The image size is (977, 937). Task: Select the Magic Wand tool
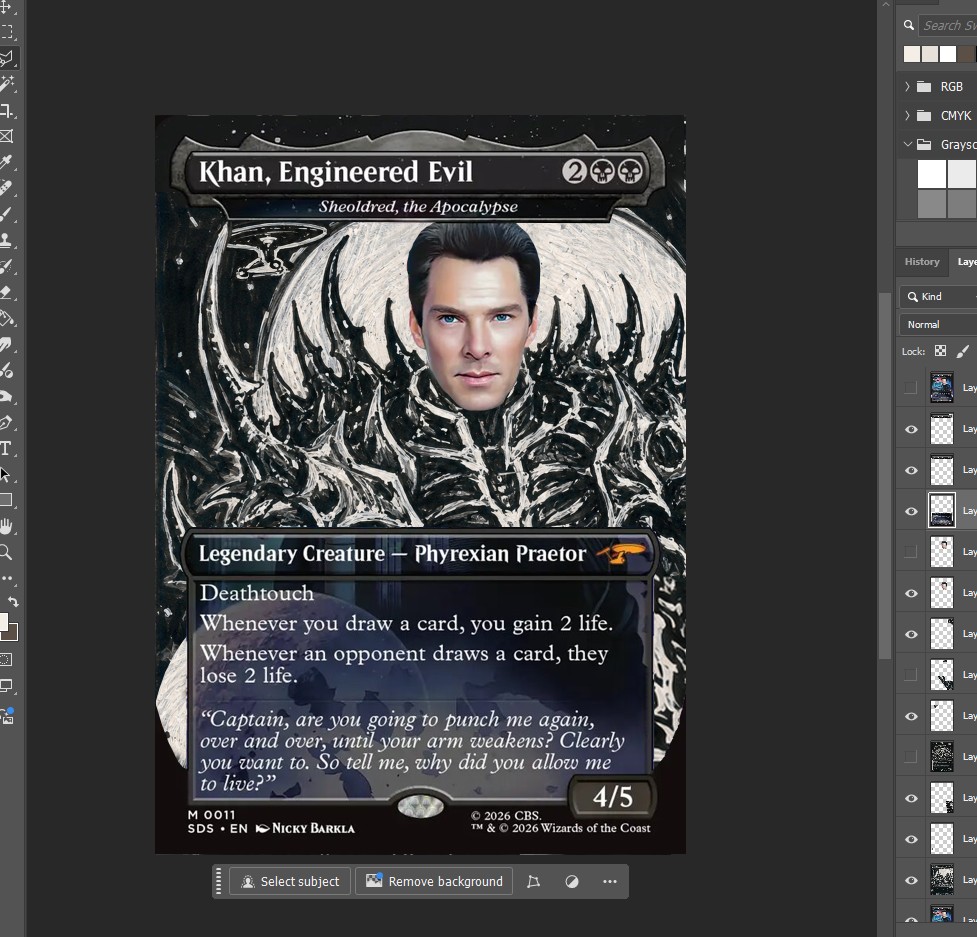point(6,84)
